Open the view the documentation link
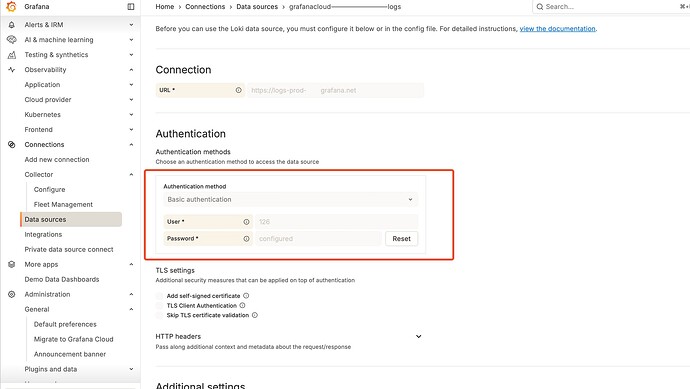 pyautogui.click(x=558, y=29)
